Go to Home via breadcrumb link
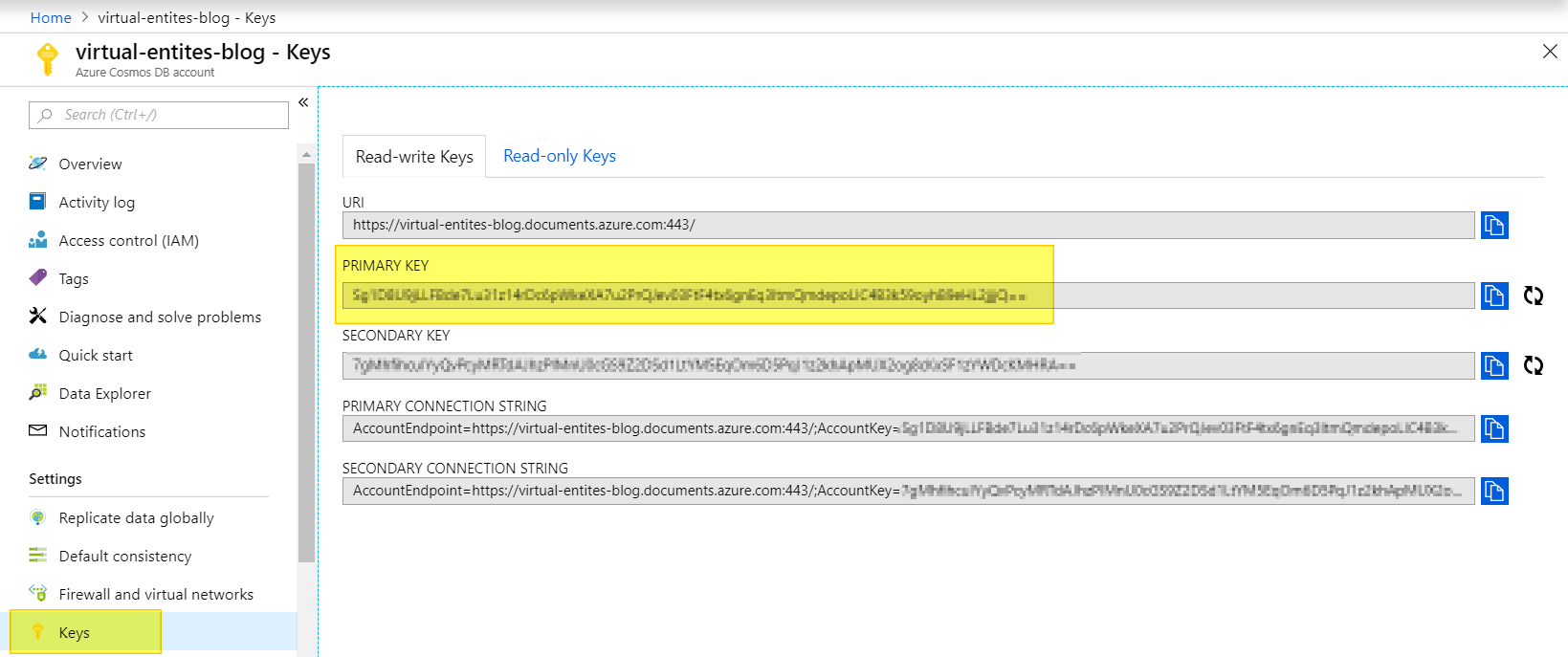 (51, 17)
